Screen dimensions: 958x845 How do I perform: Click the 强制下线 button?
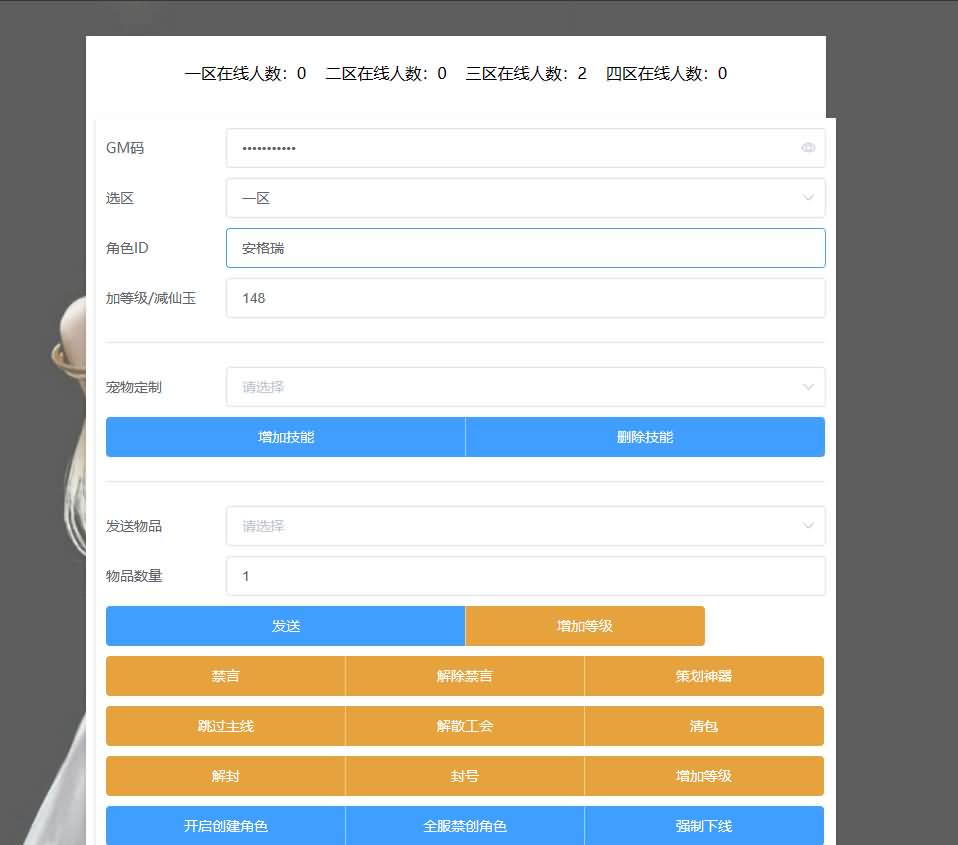pos(704,826)
